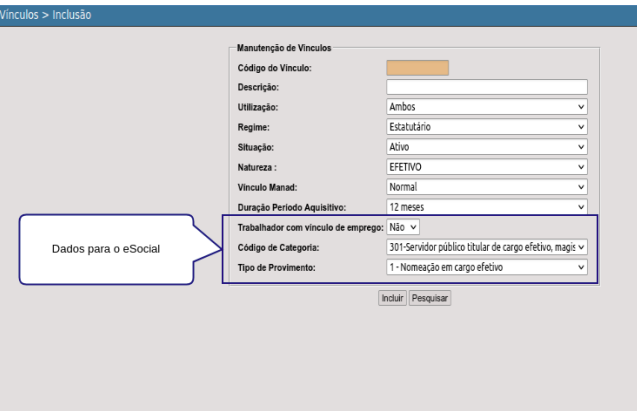Open the Vínculo Manad dropdown showing Normal
Screen dimensions: 637x411
coord(487,187)
